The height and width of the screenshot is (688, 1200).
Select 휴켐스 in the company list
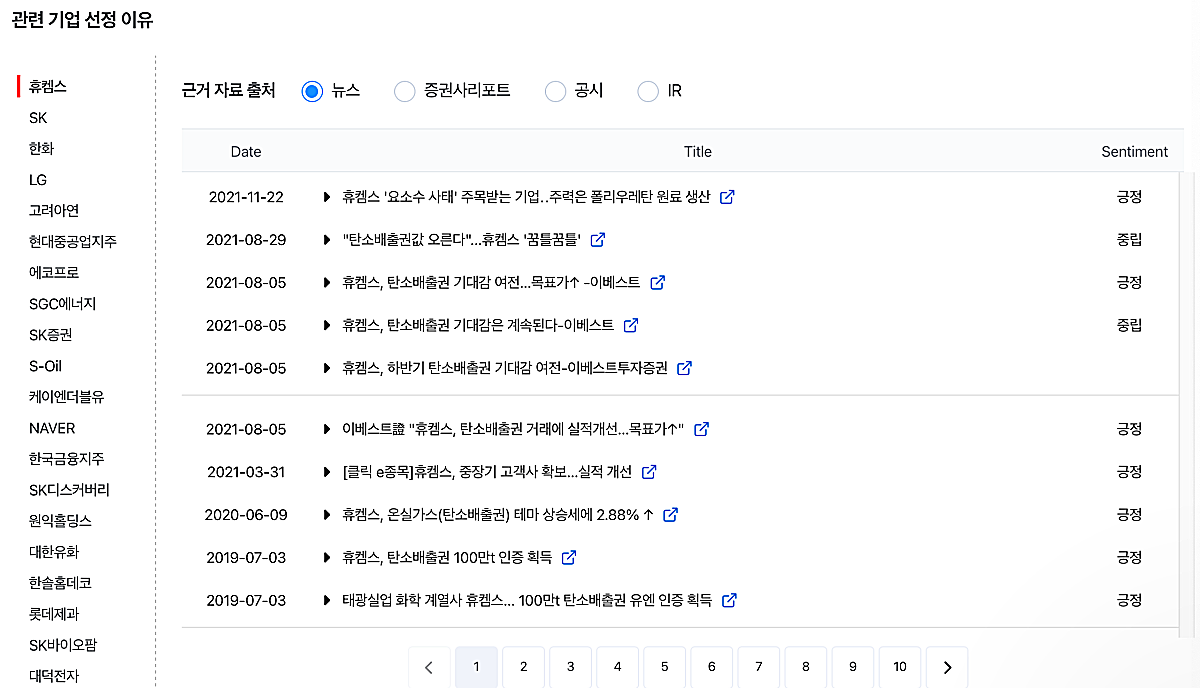(48, 87)
